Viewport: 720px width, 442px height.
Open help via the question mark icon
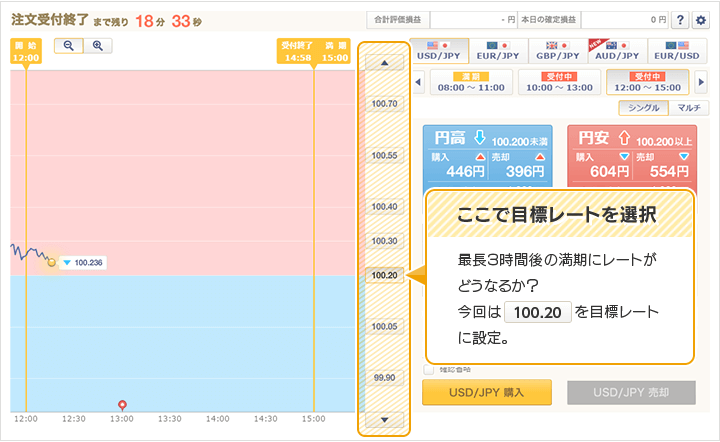click(x=681, y=19)
